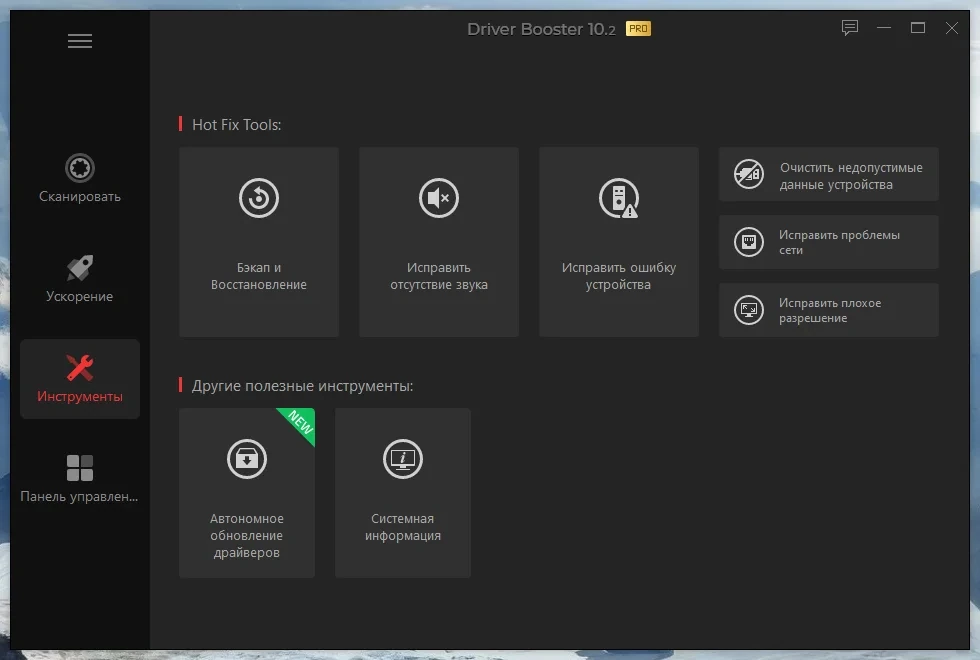
Task: Open the Бэкап и Восстановление label
Action: coord(259,276)
